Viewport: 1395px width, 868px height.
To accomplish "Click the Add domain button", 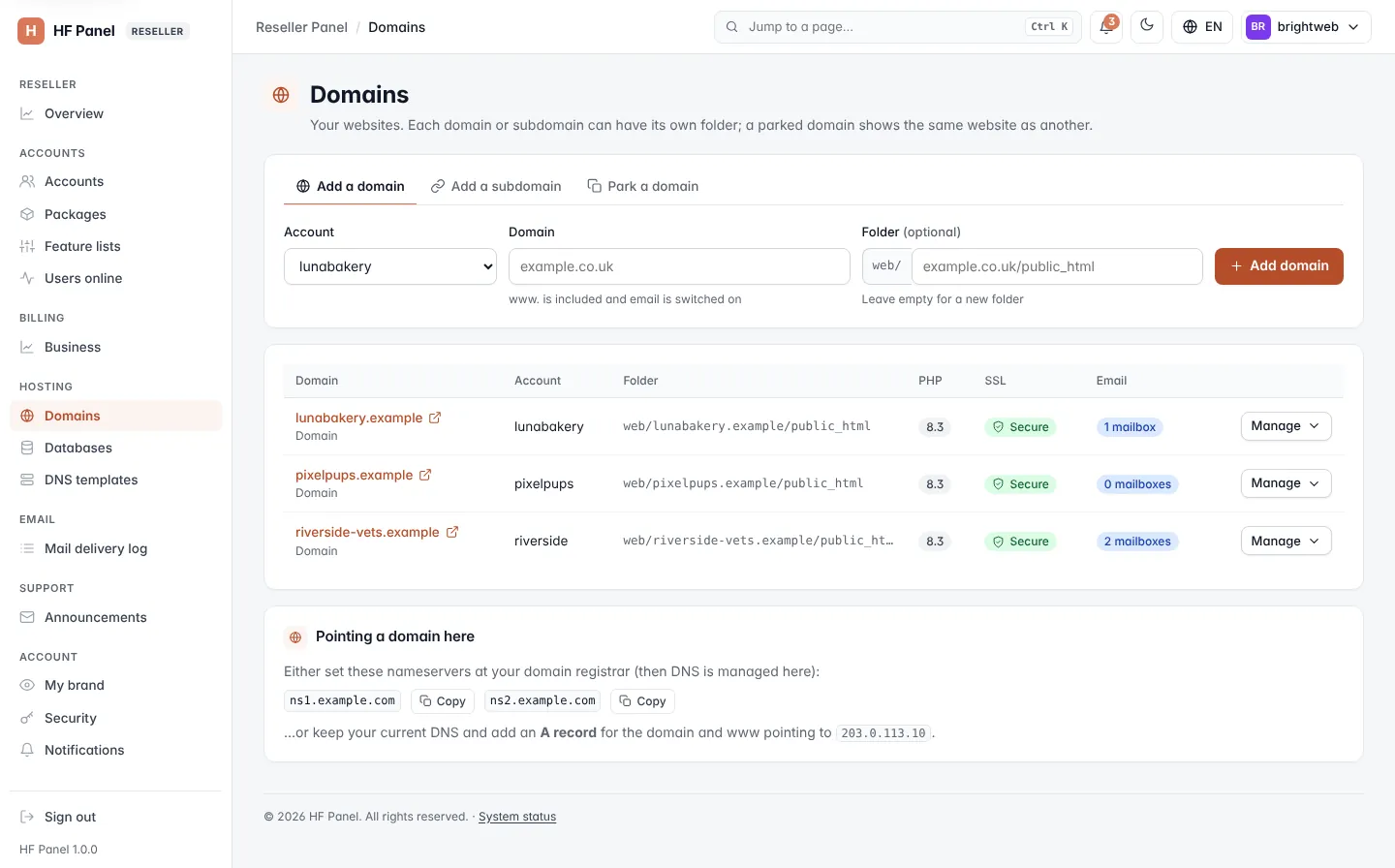I will [x=1279, y=266].
